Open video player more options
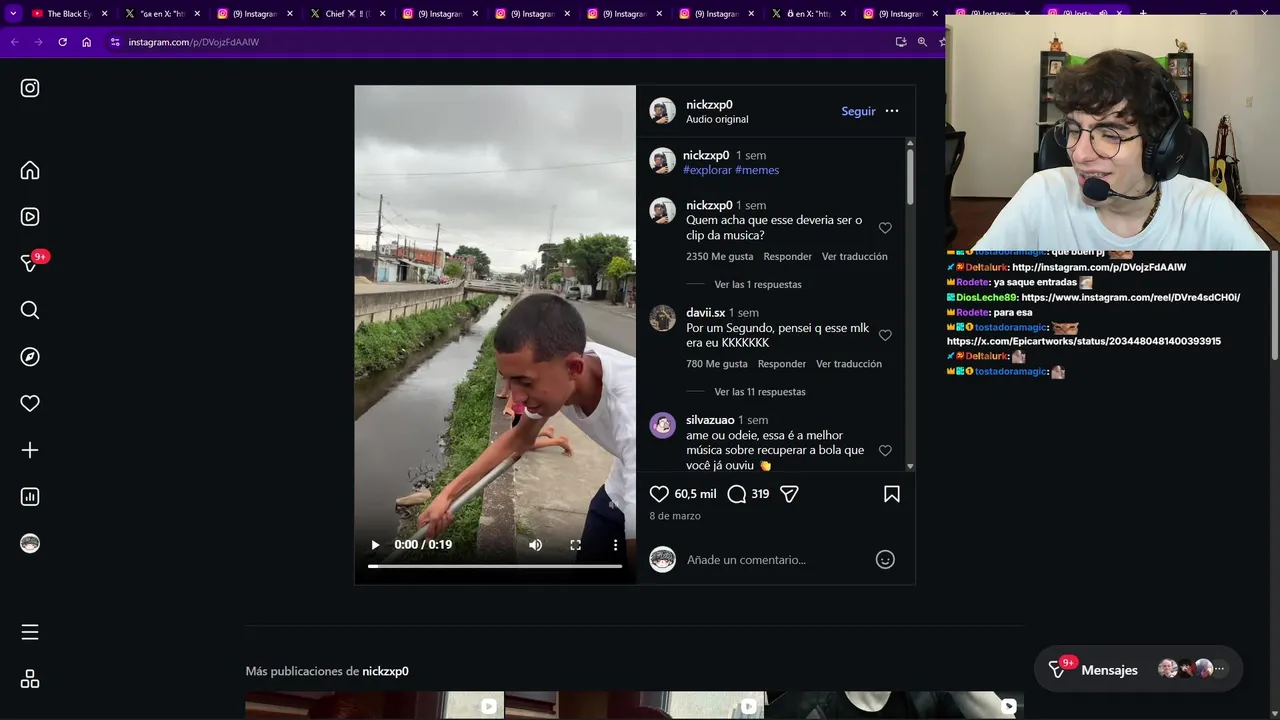Image resolution: width=1280 pixels, height=720 pixels. pos(615,545)
